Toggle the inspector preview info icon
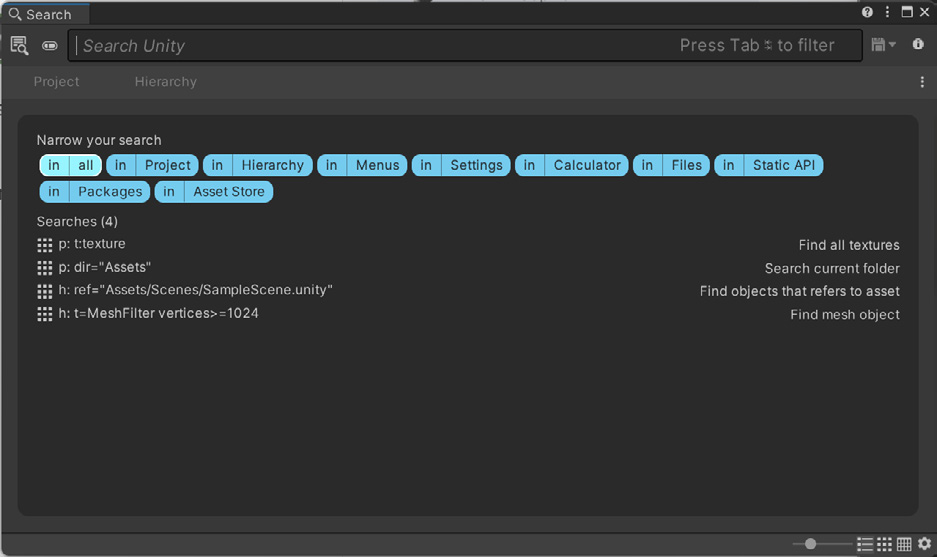This screenshot has height=557, width=937. (x=918, y=44)
